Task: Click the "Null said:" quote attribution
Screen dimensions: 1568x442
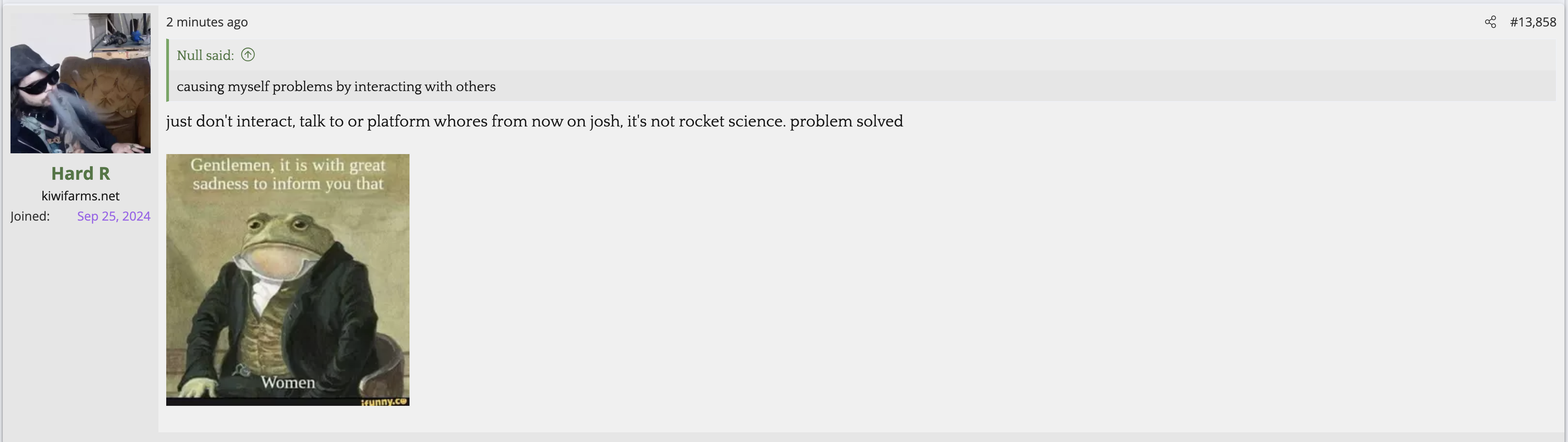Action: click(205, 55)
